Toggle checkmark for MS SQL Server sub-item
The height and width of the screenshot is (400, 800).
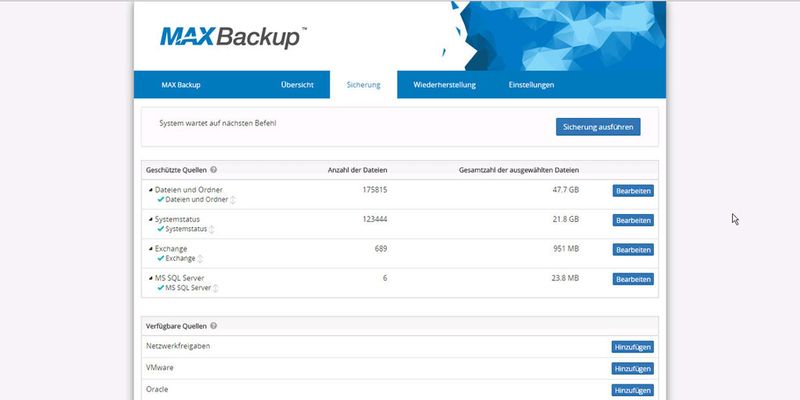click(x=161, y=288)
